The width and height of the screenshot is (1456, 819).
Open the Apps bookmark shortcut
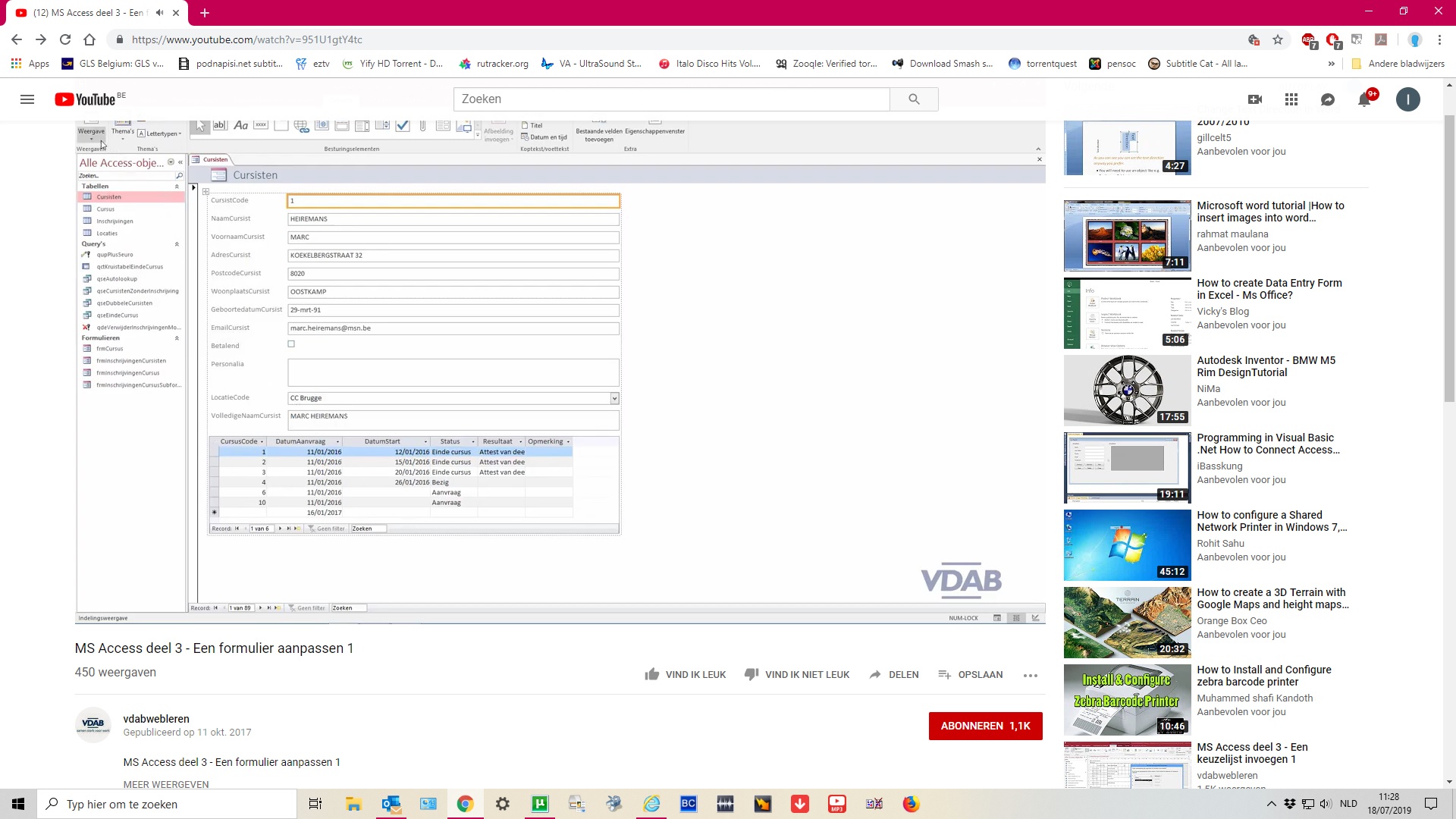30,64
